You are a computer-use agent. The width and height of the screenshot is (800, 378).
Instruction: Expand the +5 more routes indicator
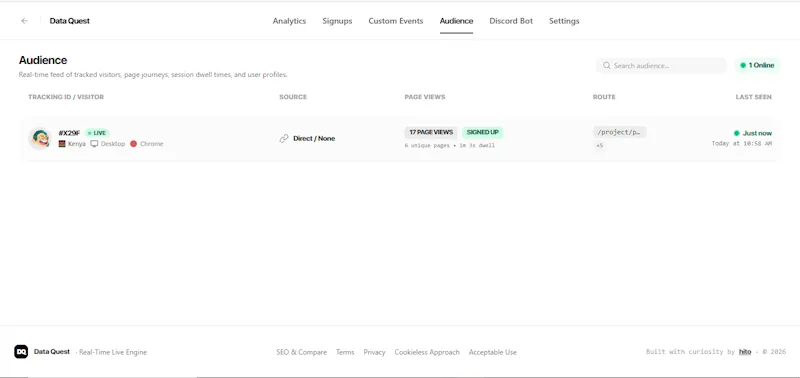(599, 146)
